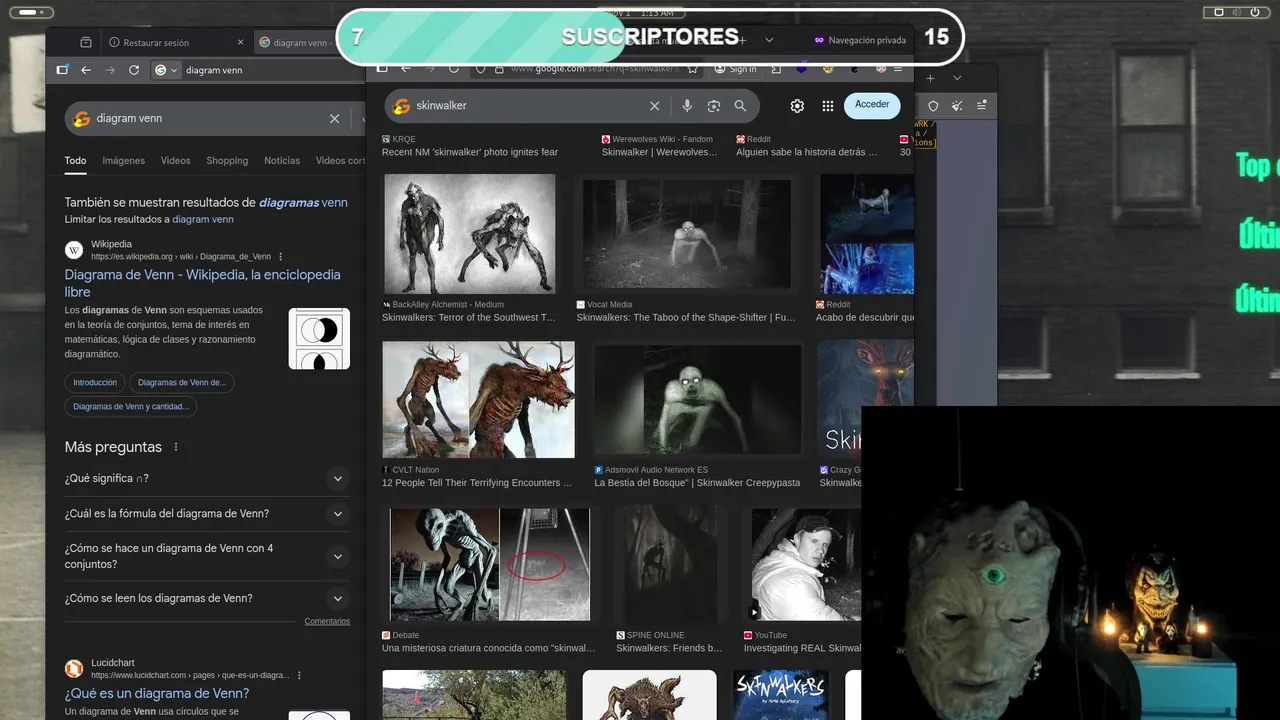
Task: Clear the skinwalker search box
Action: (x=655, y=106)
